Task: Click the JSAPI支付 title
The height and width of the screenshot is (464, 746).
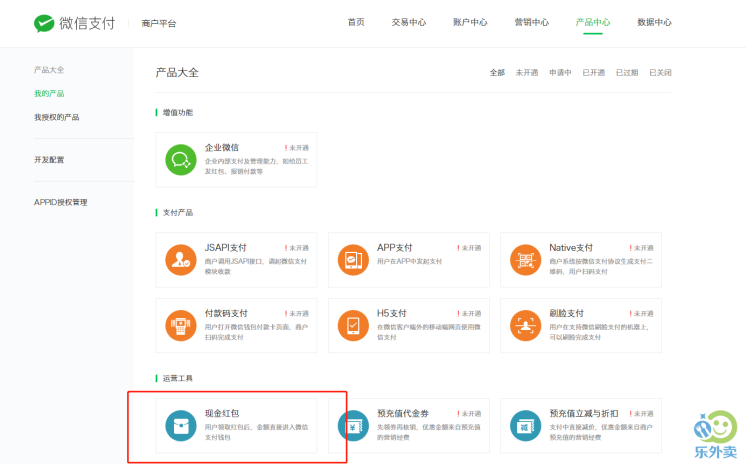Action: (226, 247)
